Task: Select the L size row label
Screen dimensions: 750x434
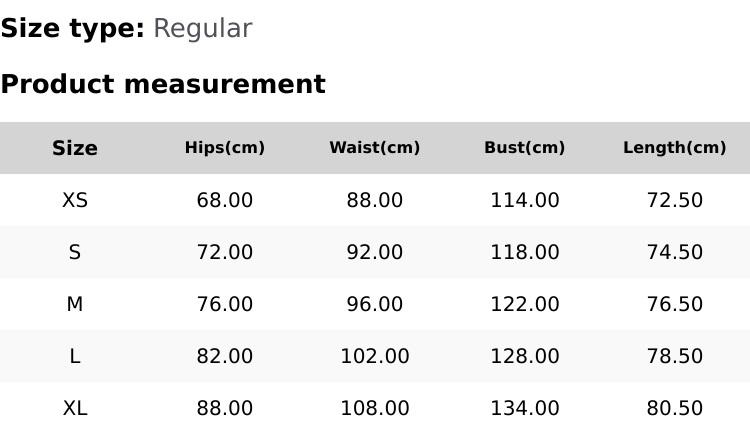Action: [75, 356]
